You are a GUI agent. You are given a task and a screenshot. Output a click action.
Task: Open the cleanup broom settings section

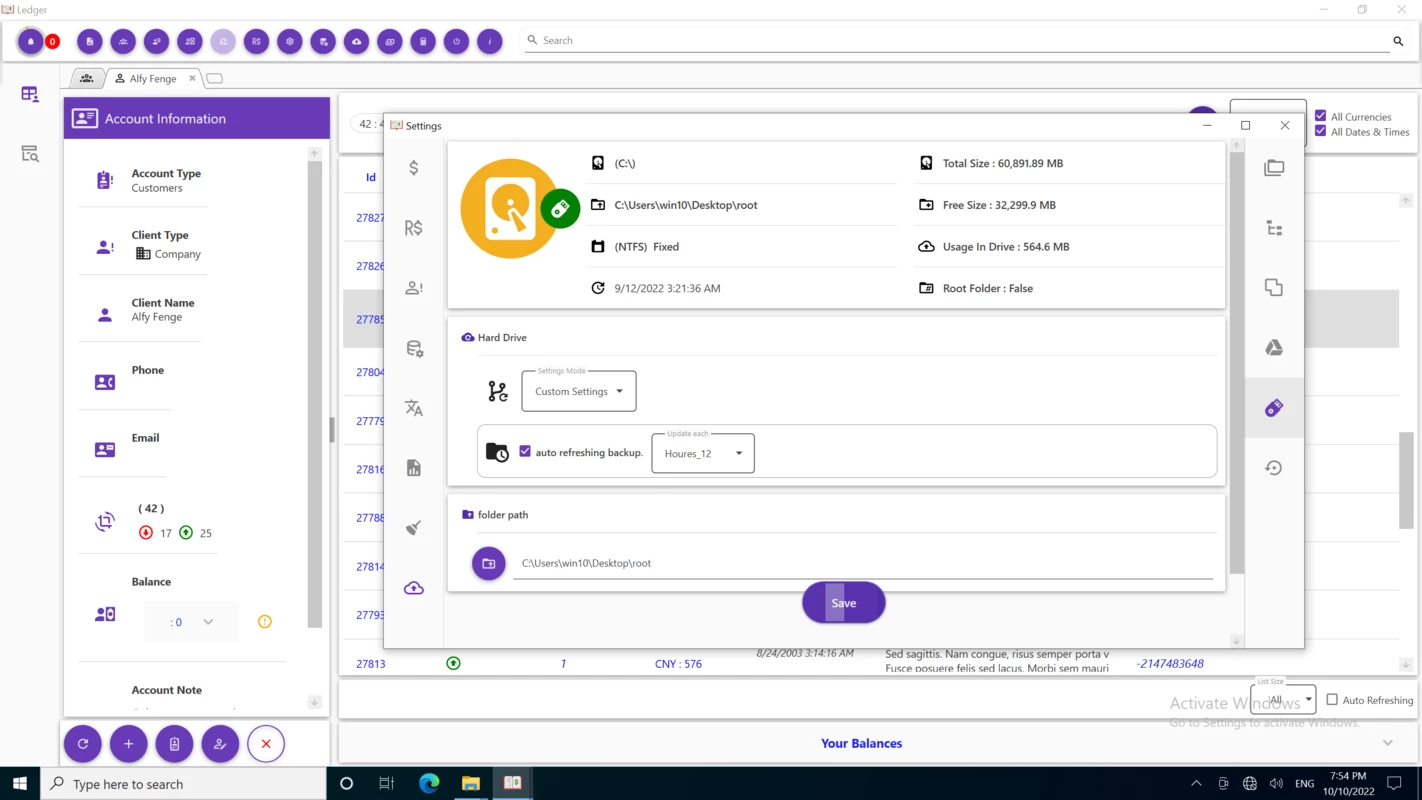point(414,528)
